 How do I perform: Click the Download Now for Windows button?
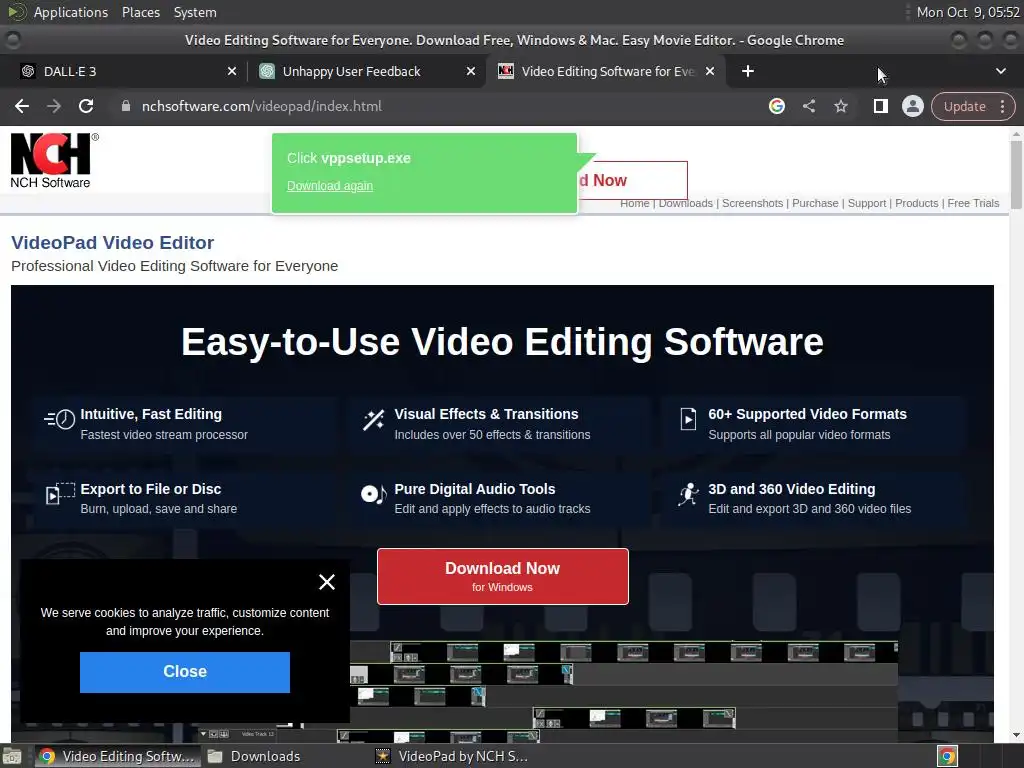pos(503,577)
